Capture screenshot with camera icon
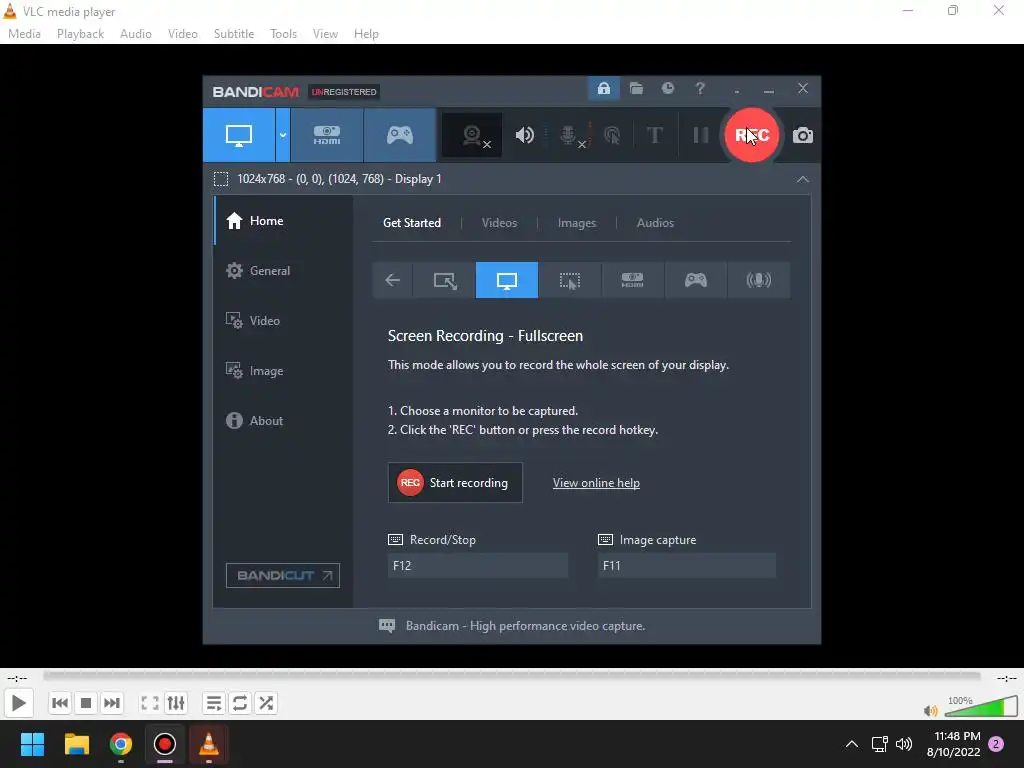The width and height of the screenshot is (1024, 768). pyautogui.click(x=803, y=135)
